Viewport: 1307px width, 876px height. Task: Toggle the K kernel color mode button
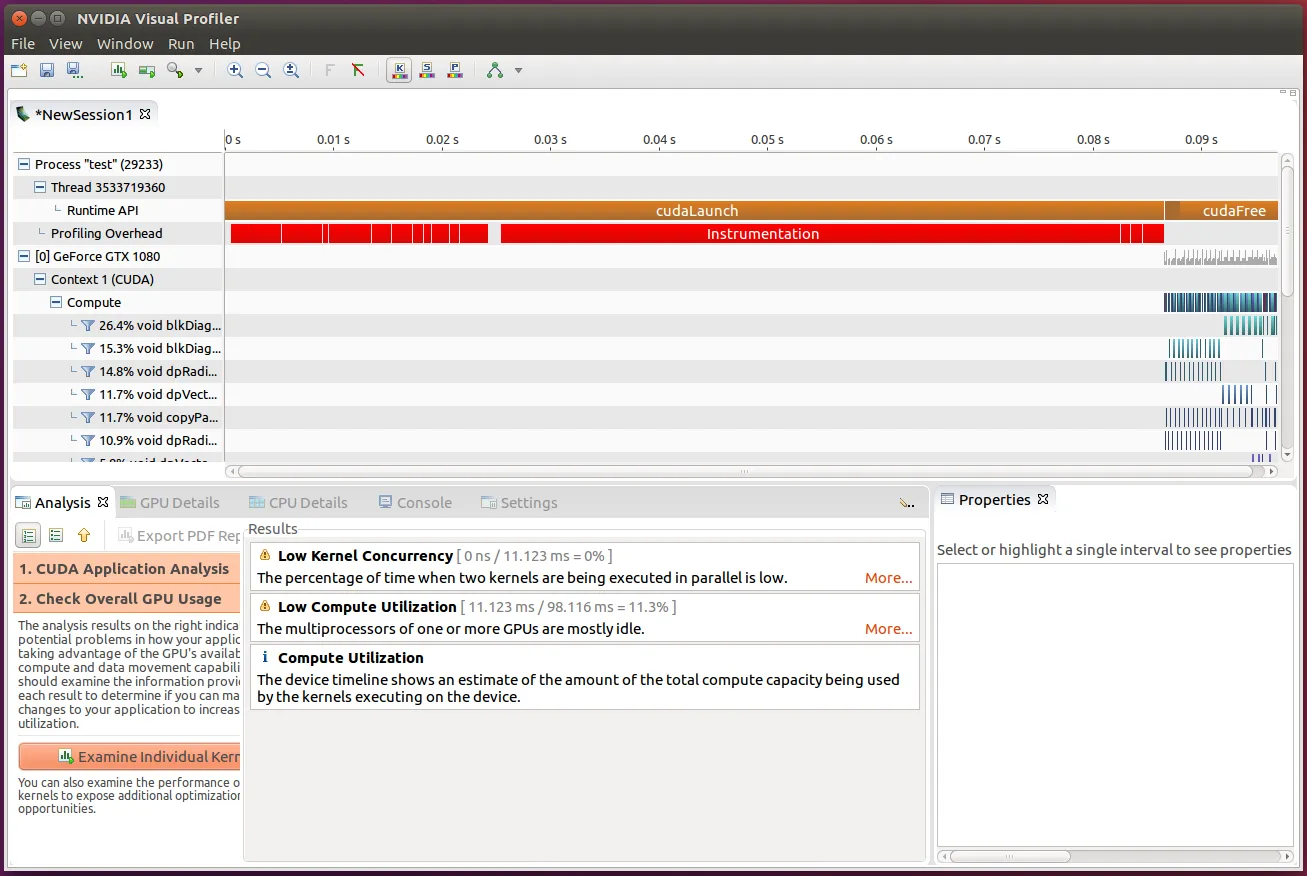coord(399,70)
